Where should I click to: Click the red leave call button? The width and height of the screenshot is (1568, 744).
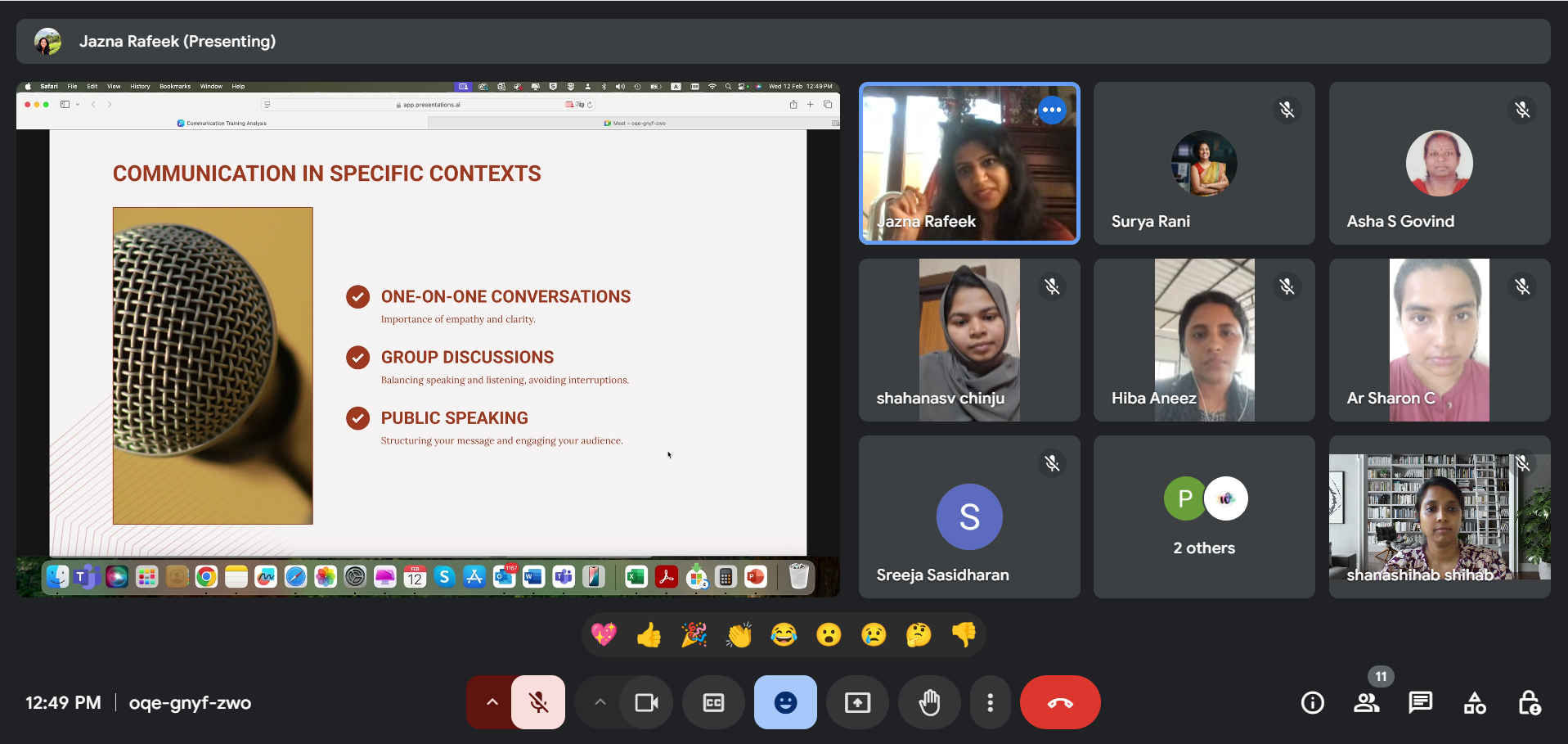pyautogui.click(x=1059, y=702)
